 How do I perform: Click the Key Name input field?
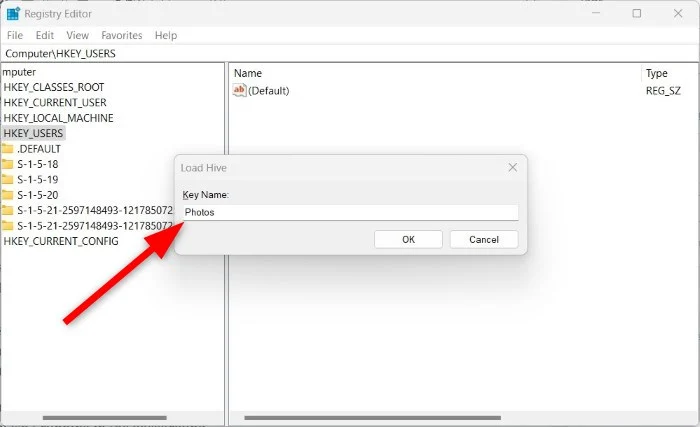click(350, 212)
